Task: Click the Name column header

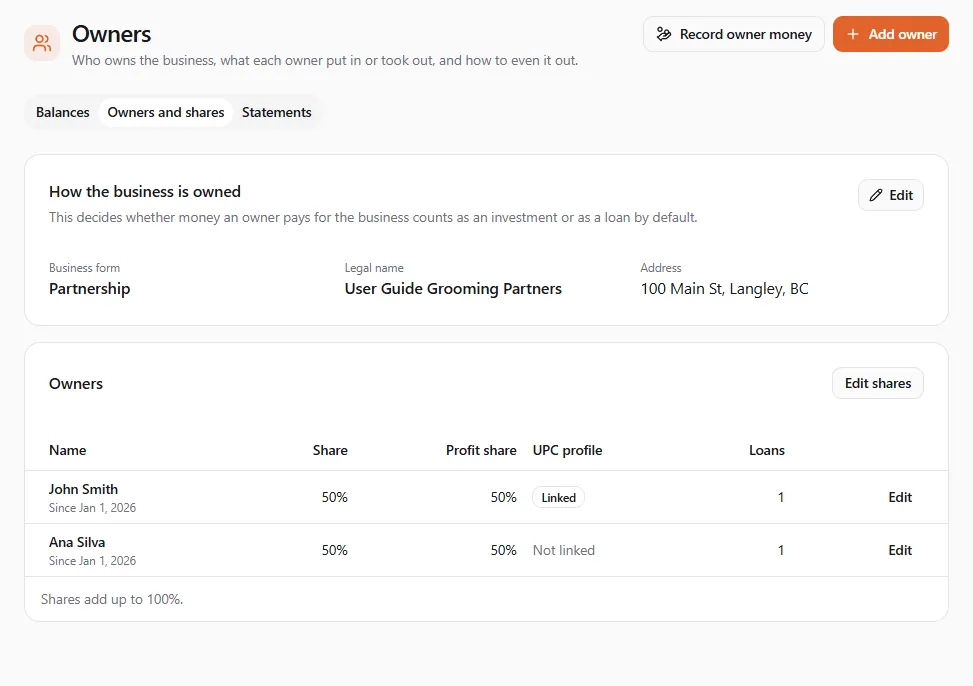Action: 68,450
